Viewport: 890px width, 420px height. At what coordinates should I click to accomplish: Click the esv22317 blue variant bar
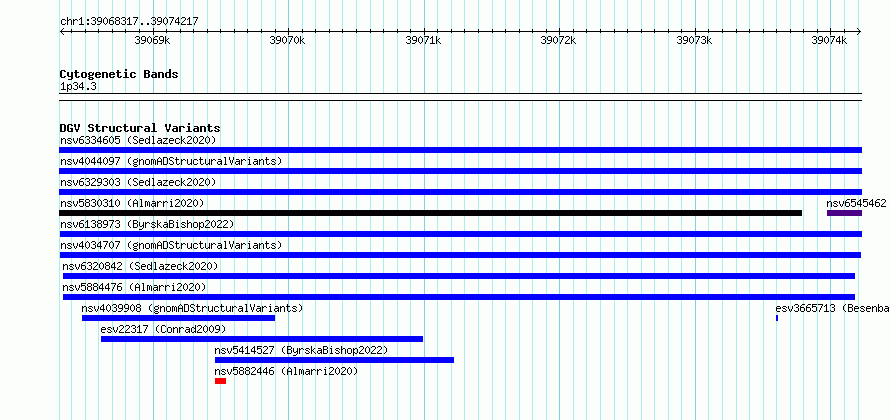pos(262,339)
